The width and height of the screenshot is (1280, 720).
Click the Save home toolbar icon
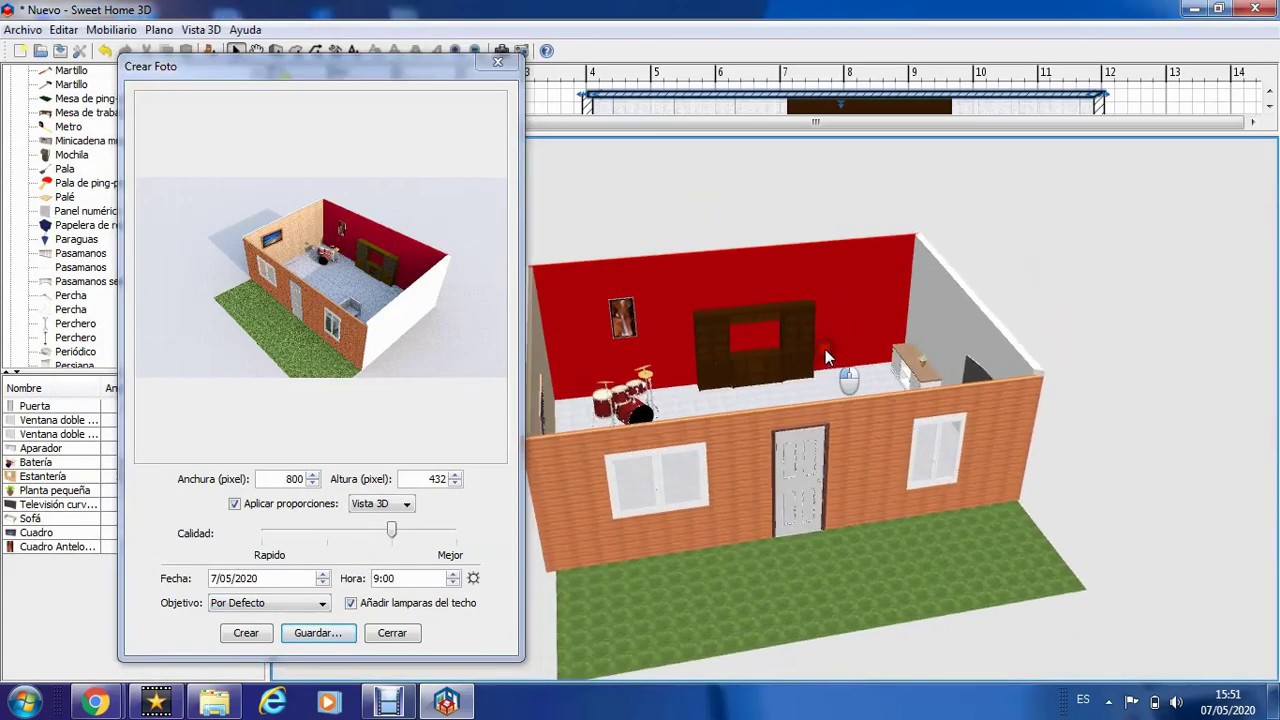point(60,50)
